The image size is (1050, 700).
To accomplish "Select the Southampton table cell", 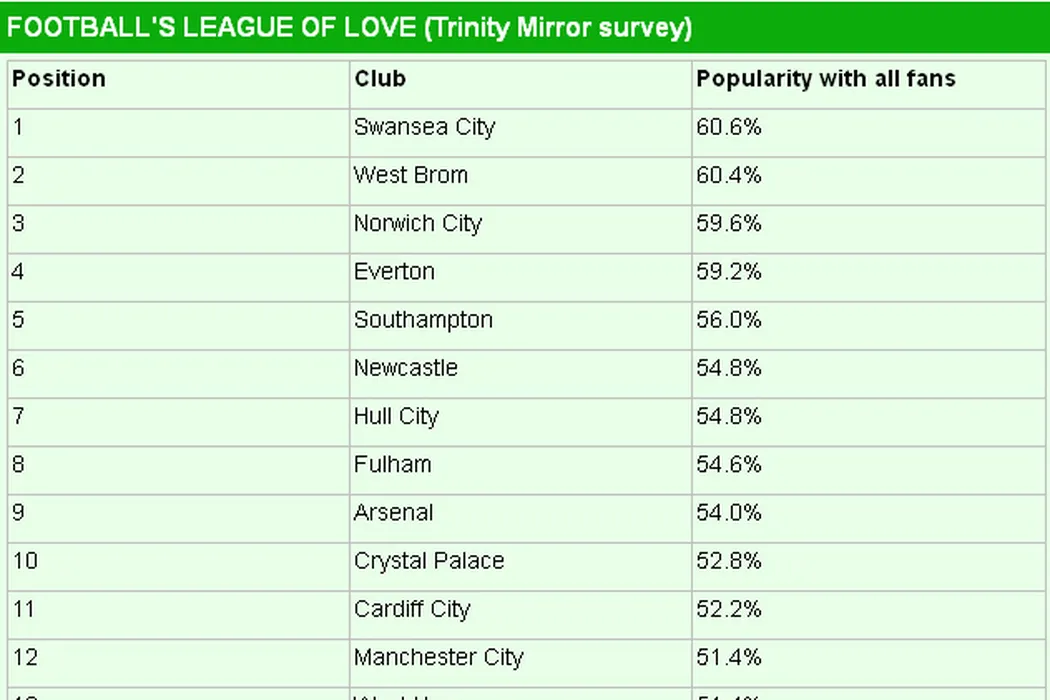I will pyautogui.click(x=423, y=320).
